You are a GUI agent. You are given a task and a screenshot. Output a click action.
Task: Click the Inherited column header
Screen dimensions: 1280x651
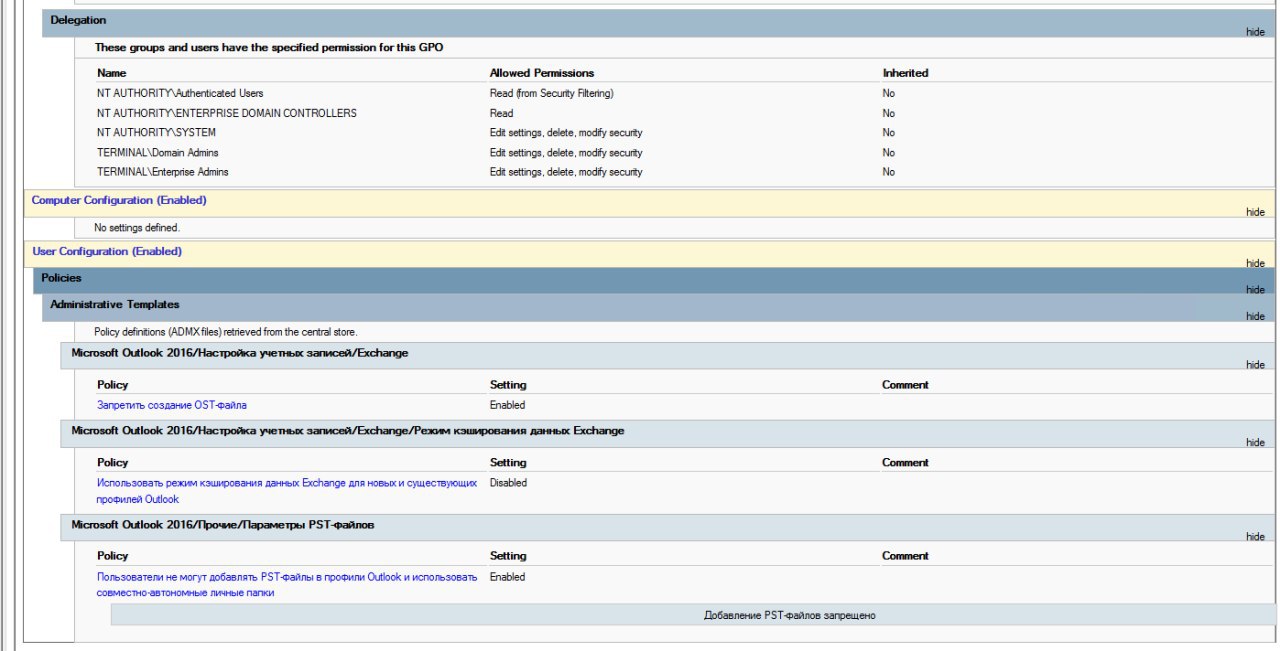[905, 73]
